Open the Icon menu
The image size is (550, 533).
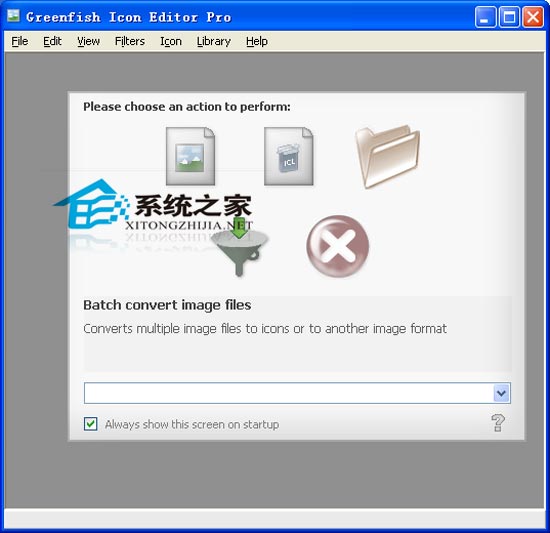tap(171, 41)
